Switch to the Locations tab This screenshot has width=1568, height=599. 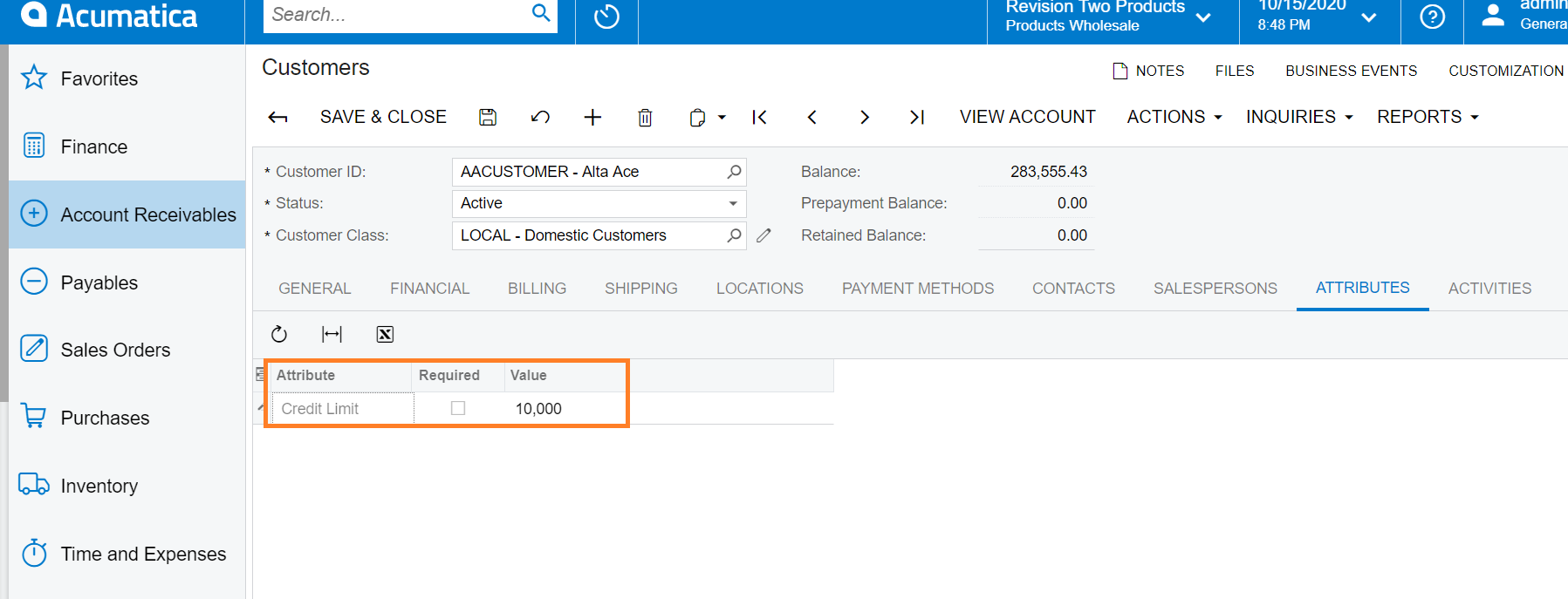760,289
